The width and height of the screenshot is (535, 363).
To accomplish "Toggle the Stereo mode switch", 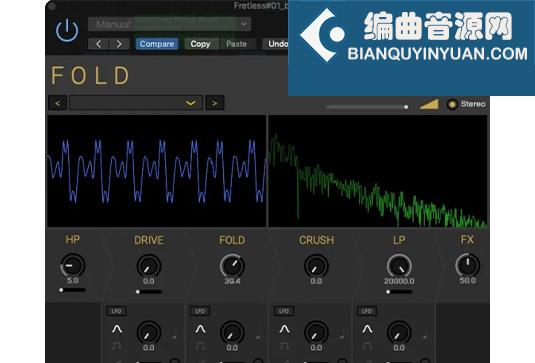I will [452, 104].
